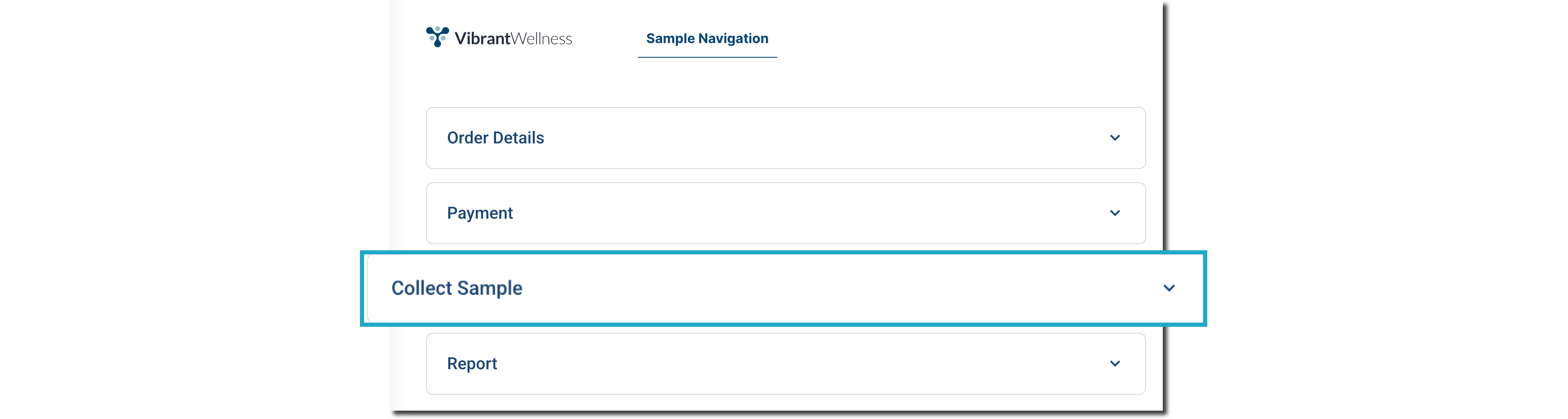Click the underline beneath Sample Navigation
This screenshot has width=1568, height=419.
click(707, 57)
